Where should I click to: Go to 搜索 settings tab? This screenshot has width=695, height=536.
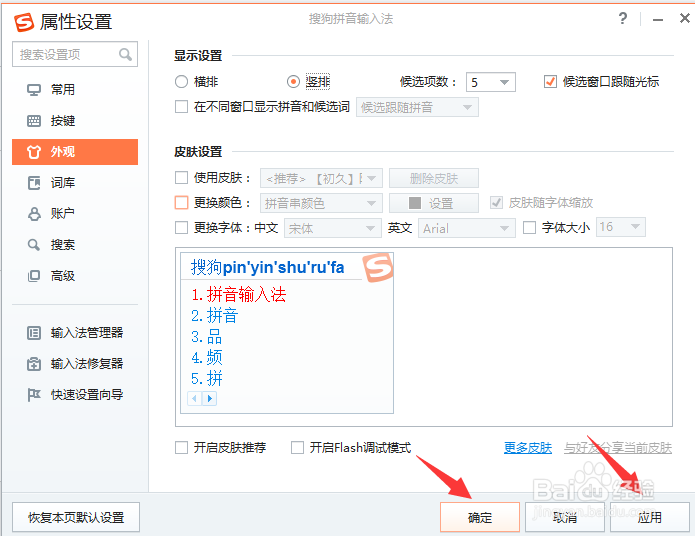[x=75, y=245]
